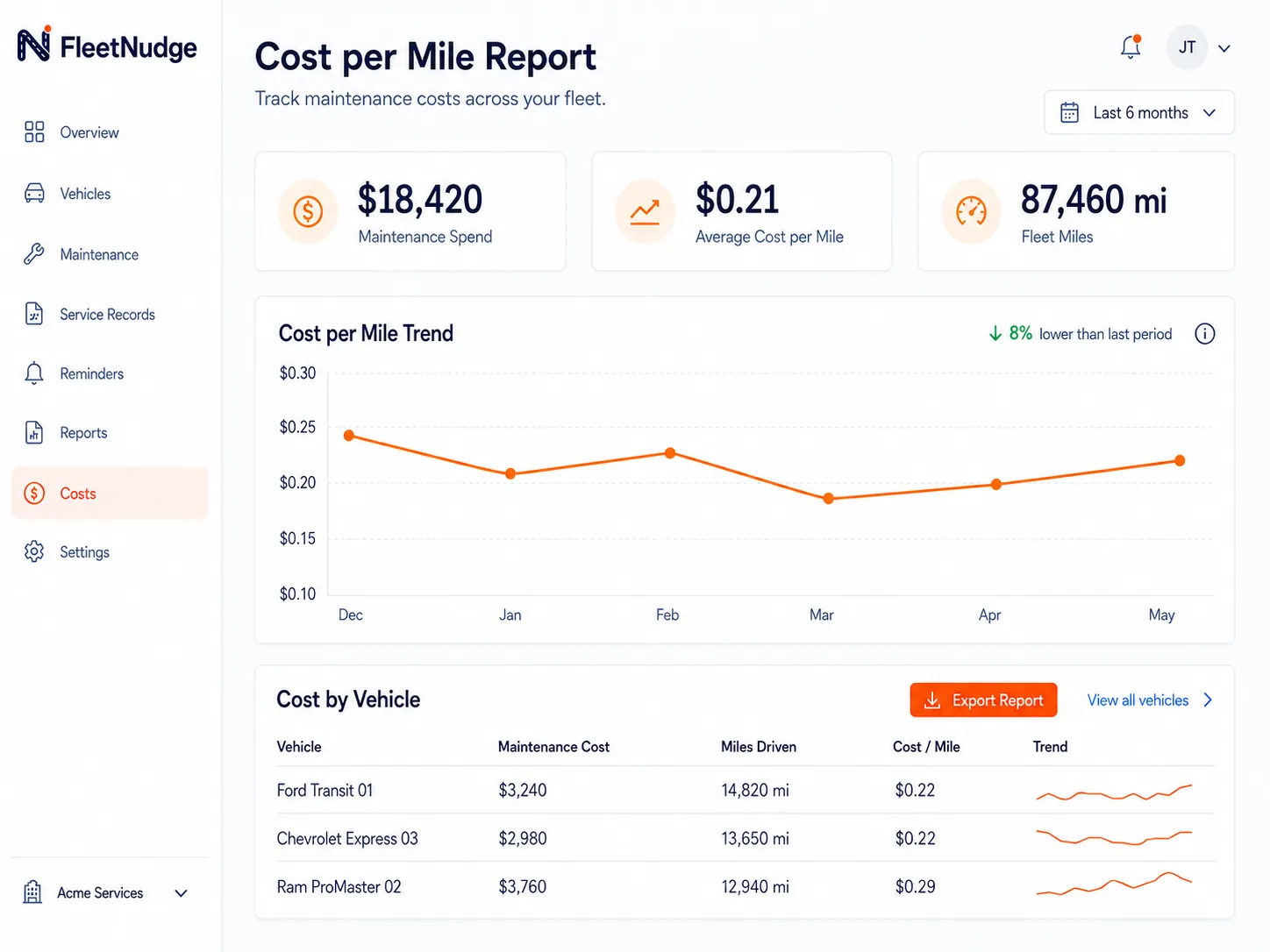Open the notifications bell in the header
1270x952 pixels.
click(1131, 46)
